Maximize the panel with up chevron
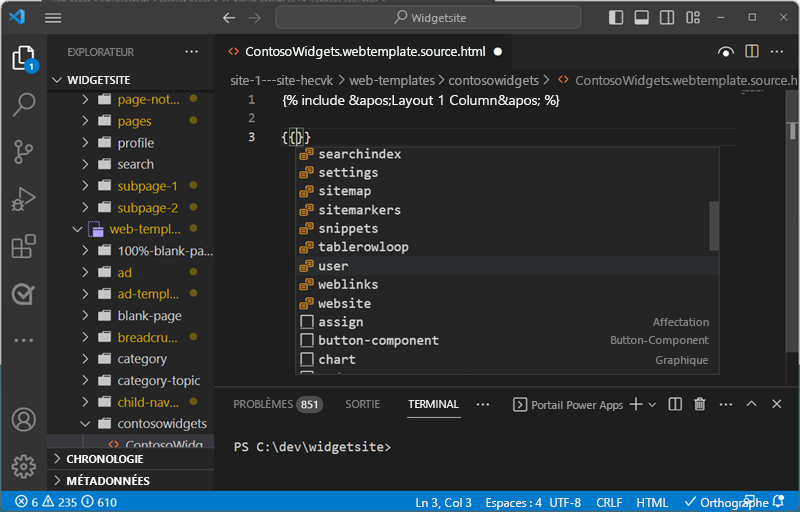This screenshot has height=512, width=800. 751,404
